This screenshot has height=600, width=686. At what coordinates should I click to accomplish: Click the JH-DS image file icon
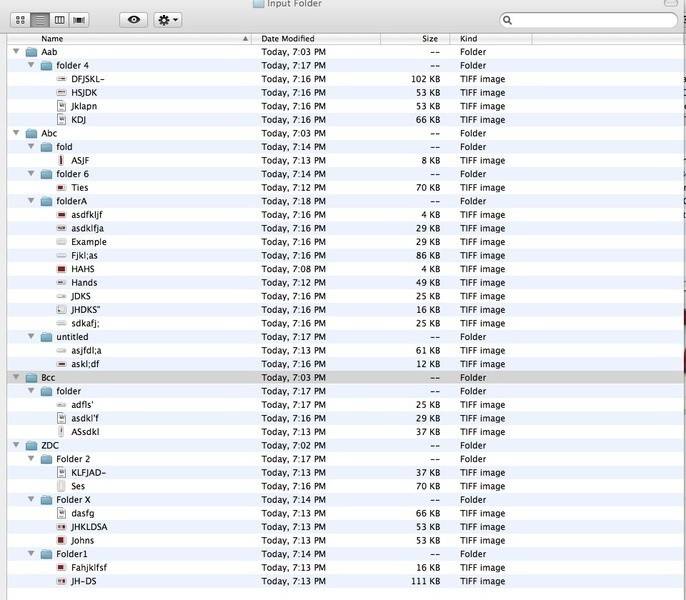[x=62, y=581]
